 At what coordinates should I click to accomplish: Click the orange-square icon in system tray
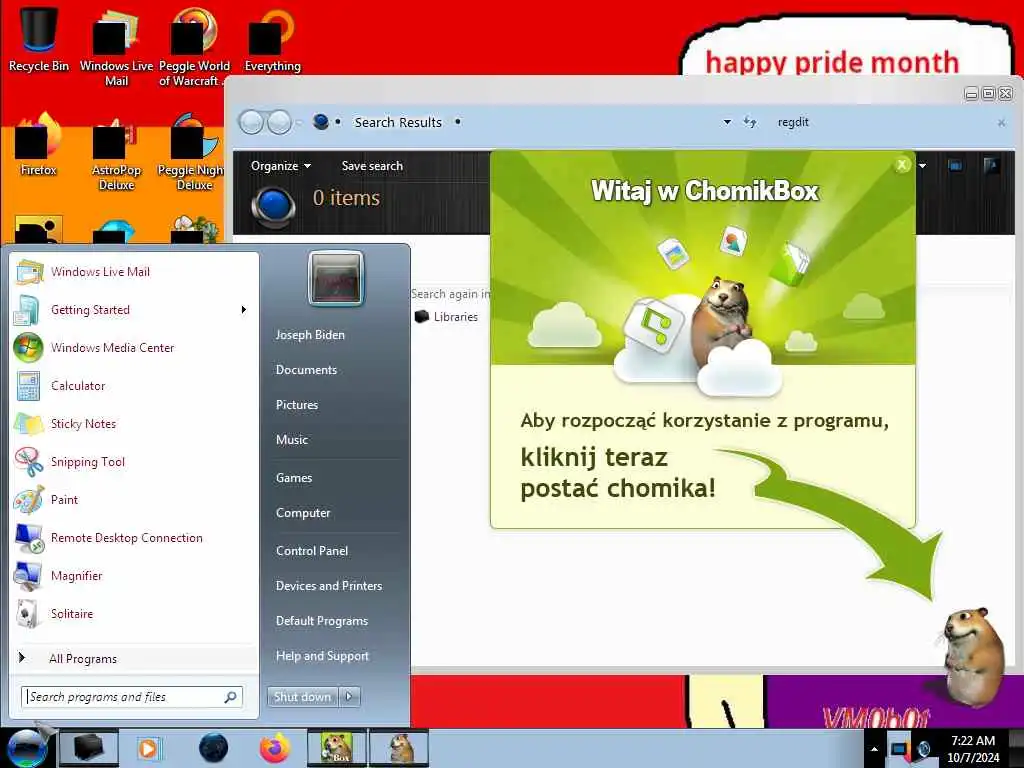coord(900,749)
